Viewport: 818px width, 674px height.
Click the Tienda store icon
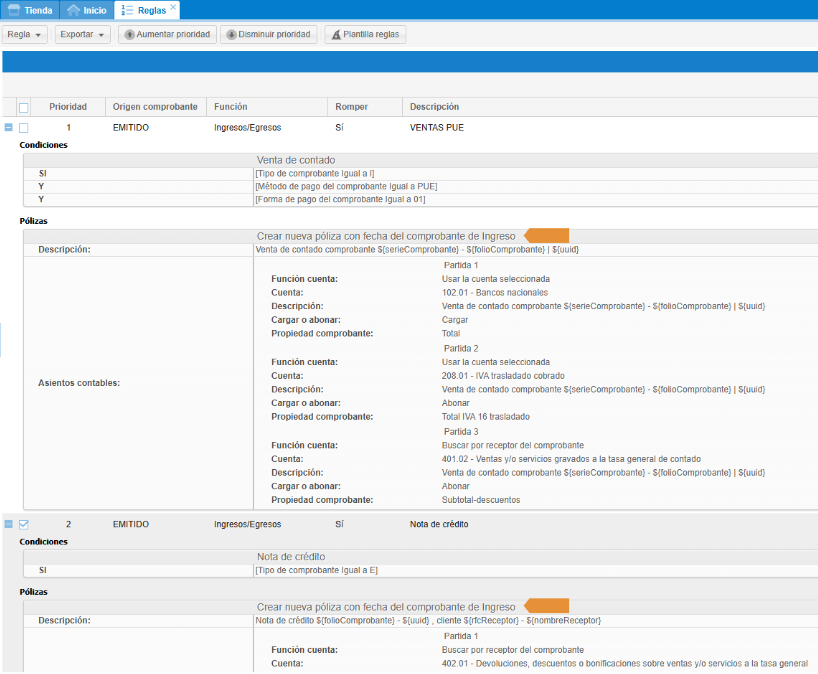14,10
